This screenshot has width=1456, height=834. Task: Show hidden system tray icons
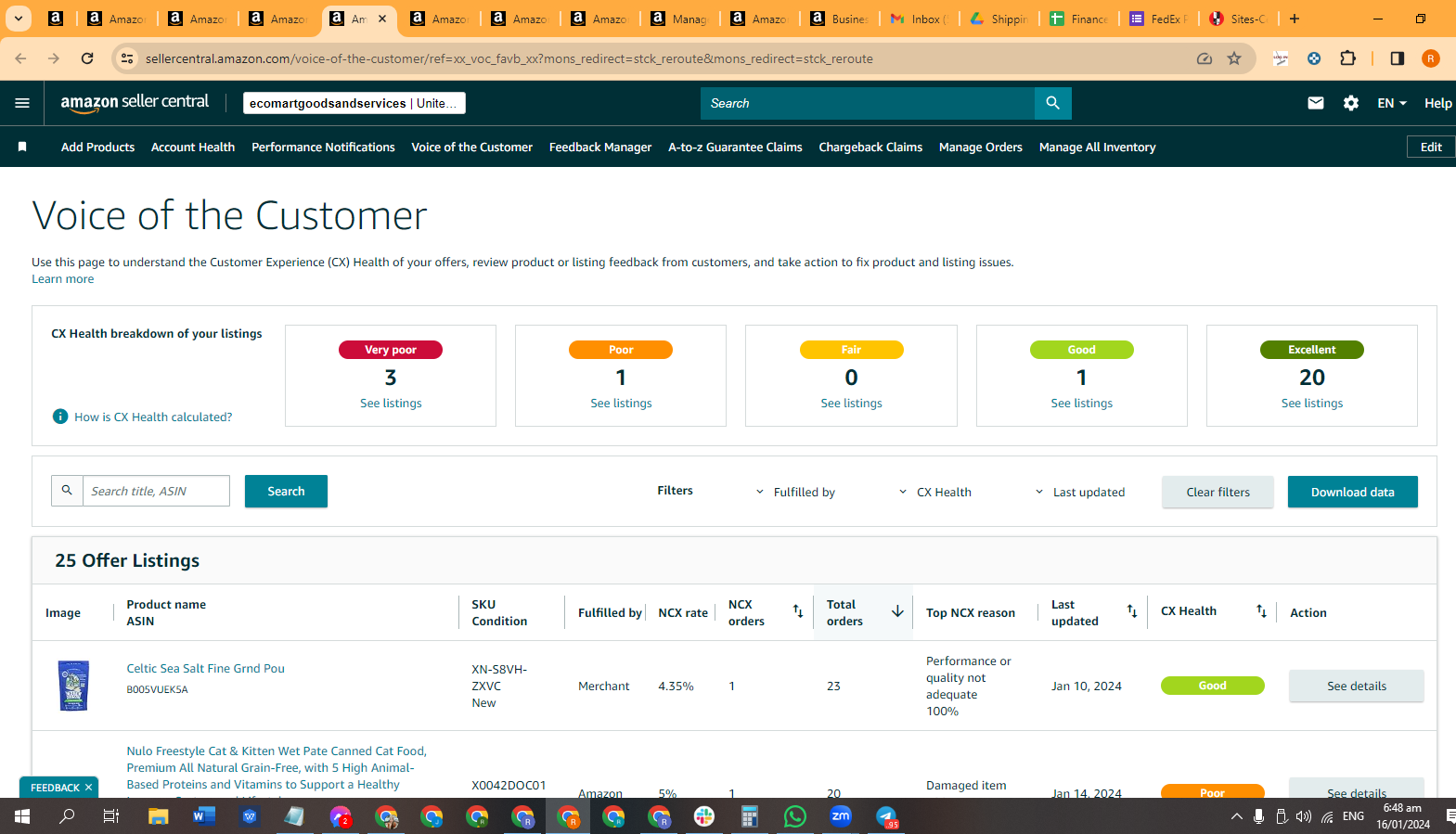[x=1236, y=816]
